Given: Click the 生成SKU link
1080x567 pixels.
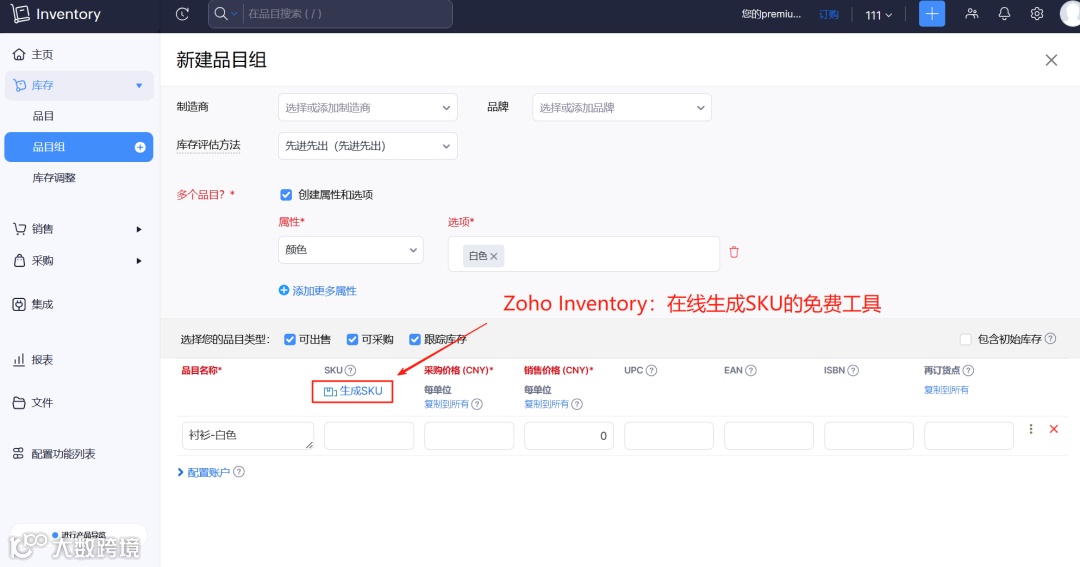Looking at the screenshot, I should click(353, 391).
